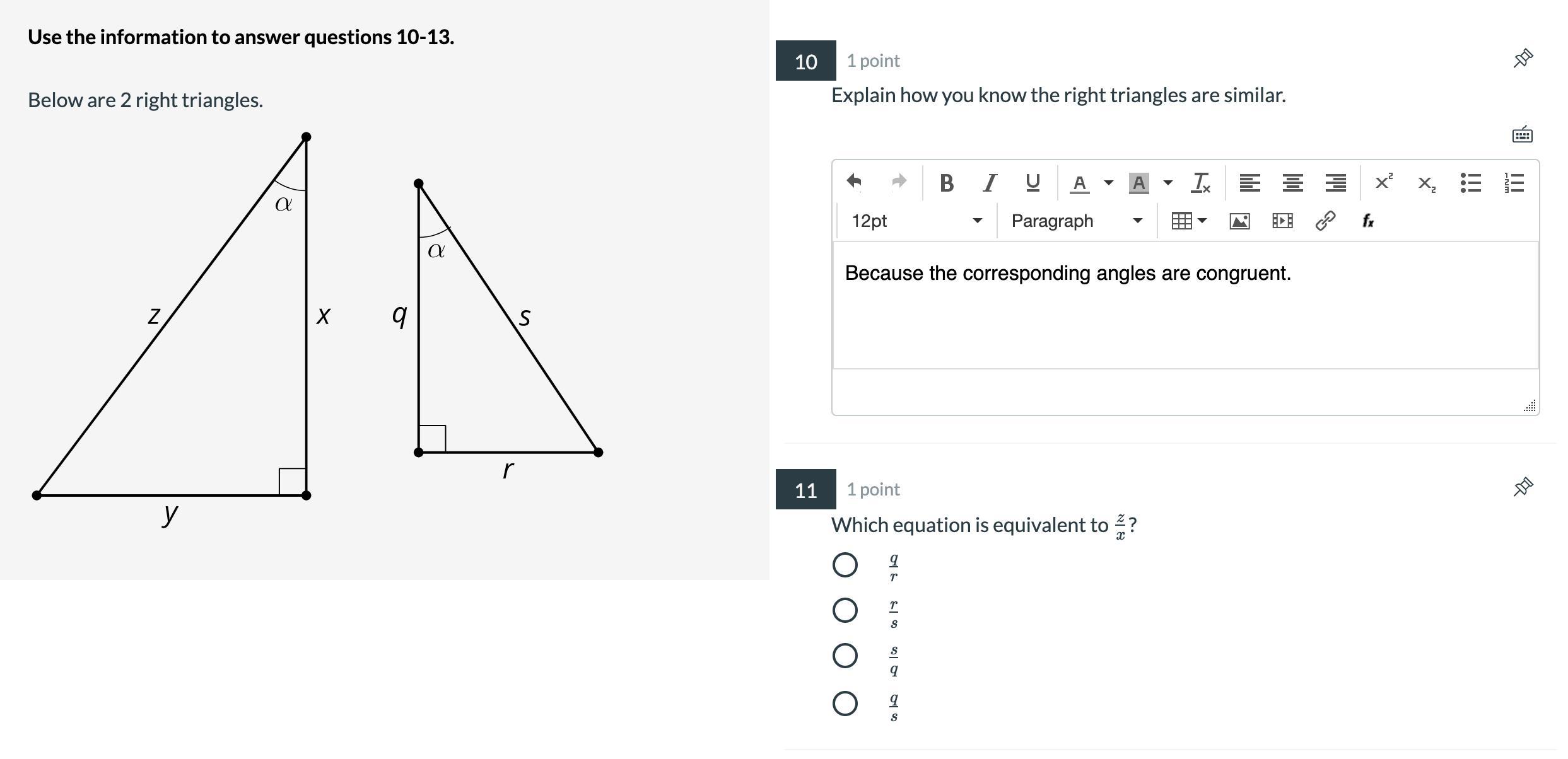This screenshot has width=1568, height=759.
Task: Apply superscript formatting
Action: click(1383, 183)
